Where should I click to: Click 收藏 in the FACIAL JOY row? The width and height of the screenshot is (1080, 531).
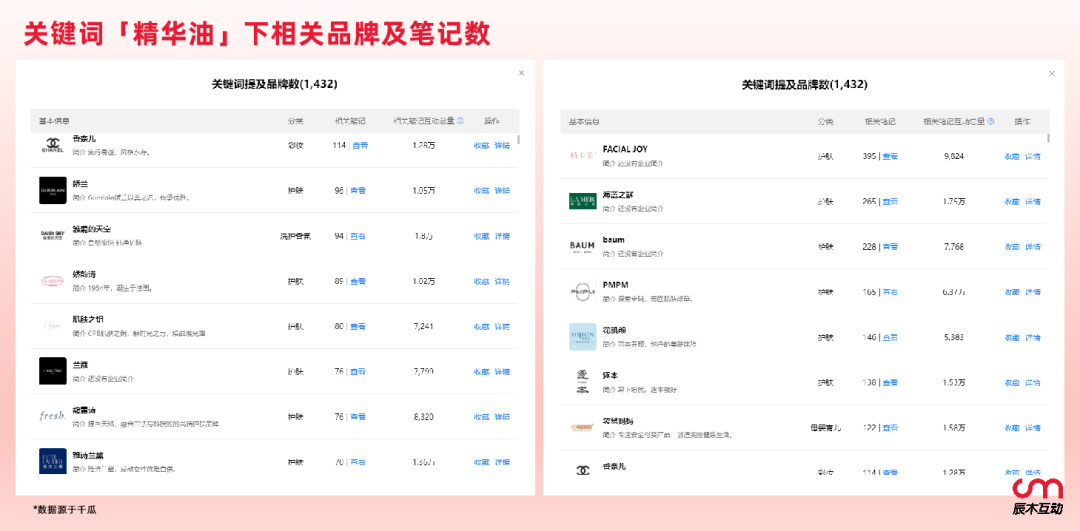(x=1012, y=156)
